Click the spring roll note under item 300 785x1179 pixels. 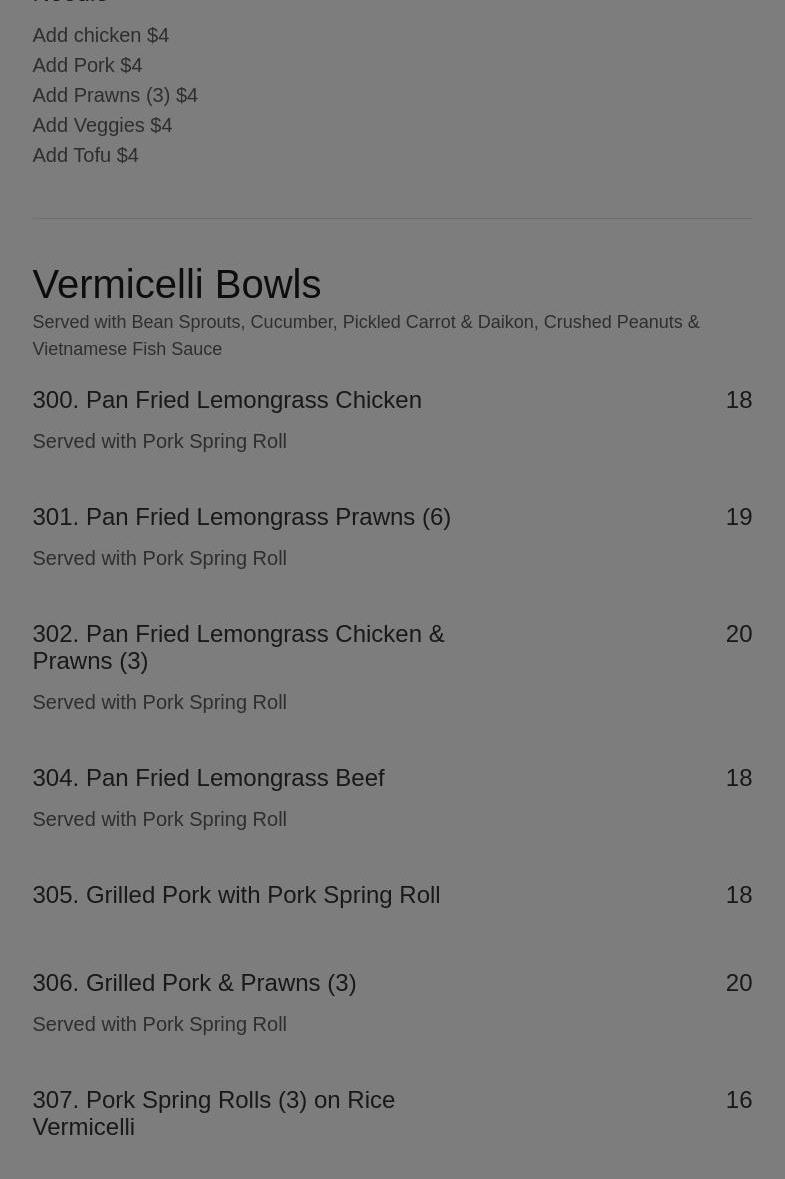click(x=159, y=441)
